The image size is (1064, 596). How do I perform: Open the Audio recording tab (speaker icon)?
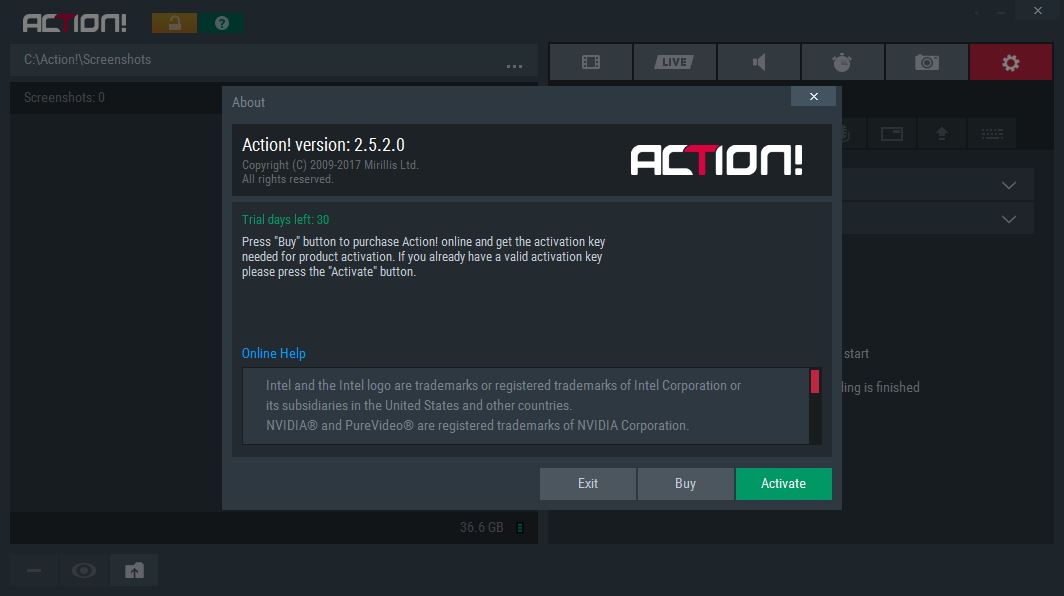click(x=758, y=62)
